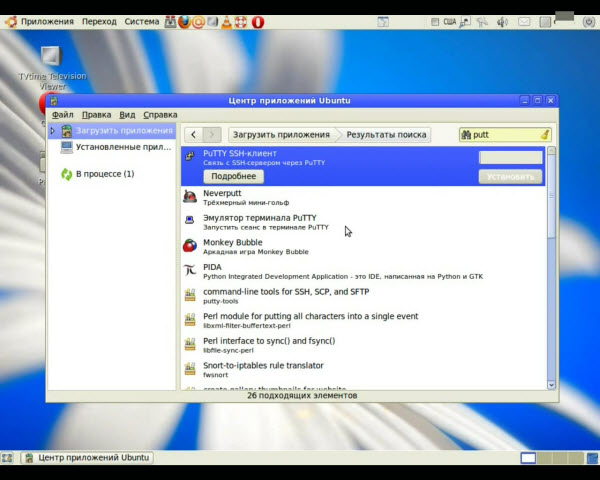Click the envelope mail indicator in tray
The width and height of the screenshot is (600, 480).
click(524, 22)
